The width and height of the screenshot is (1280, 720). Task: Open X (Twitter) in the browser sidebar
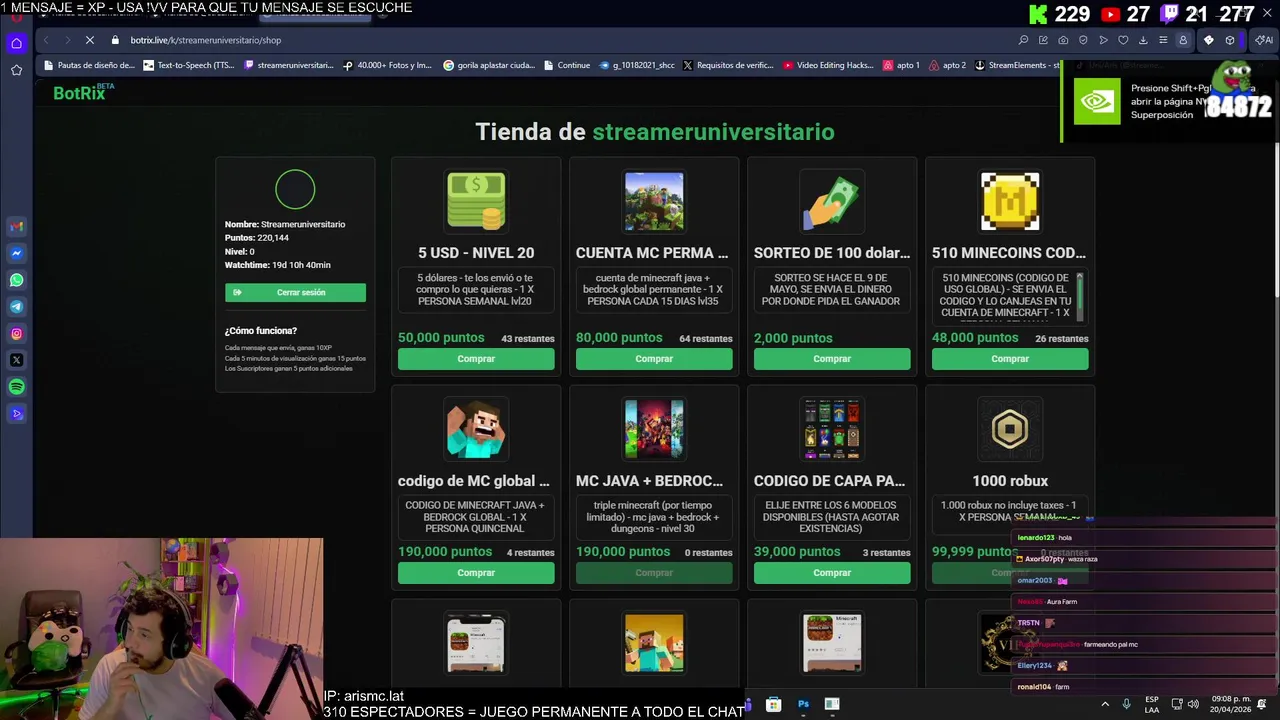click(16, 360)
